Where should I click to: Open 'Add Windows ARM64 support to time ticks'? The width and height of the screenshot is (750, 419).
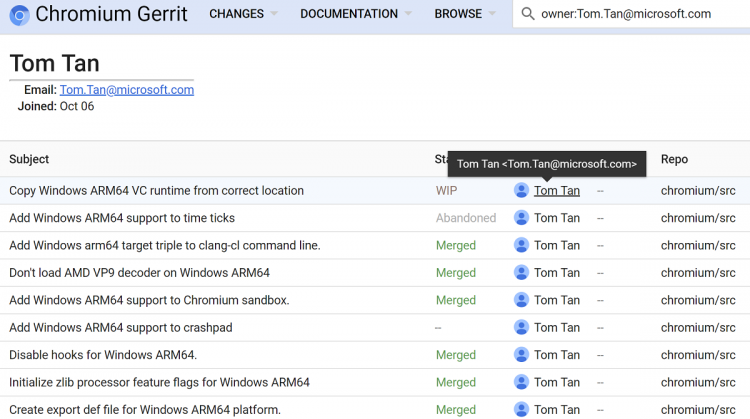click(x=122, y=218)
